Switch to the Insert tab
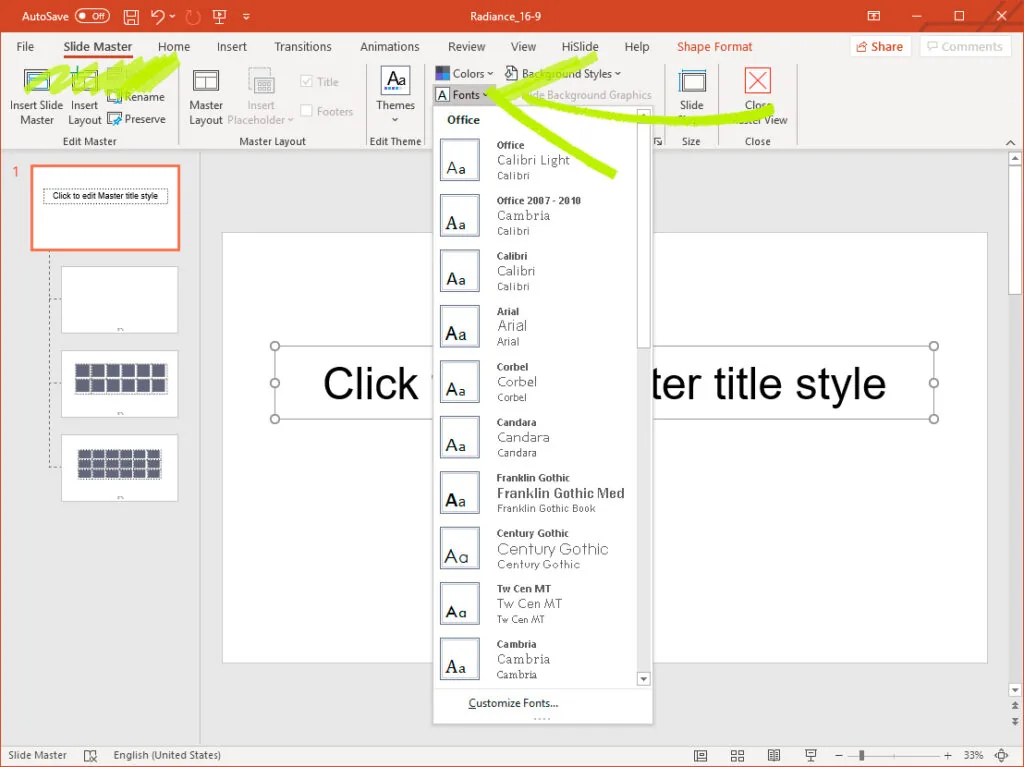 point(232,46)
